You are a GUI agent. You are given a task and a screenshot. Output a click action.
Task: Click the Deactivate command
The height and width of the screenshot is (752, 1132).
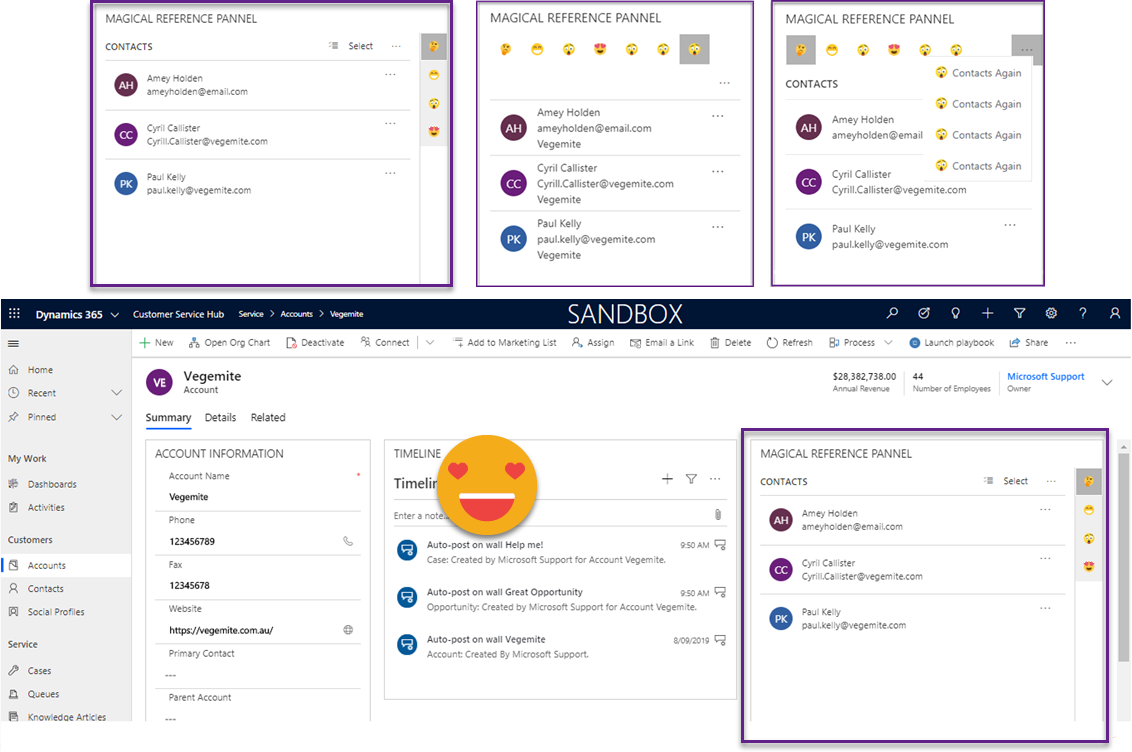[x=315, y=343]
